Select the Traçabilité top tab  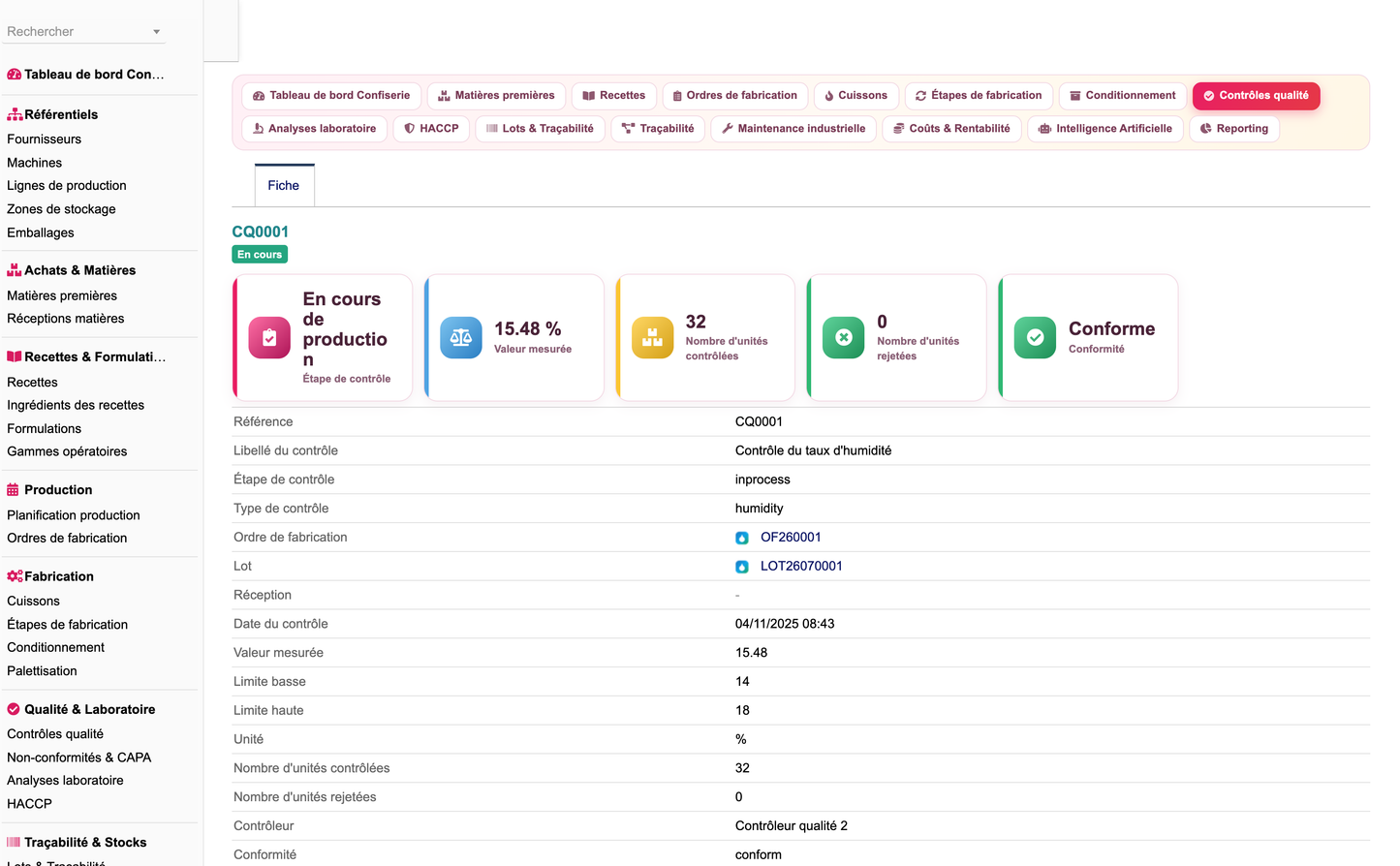pos(659,129)
